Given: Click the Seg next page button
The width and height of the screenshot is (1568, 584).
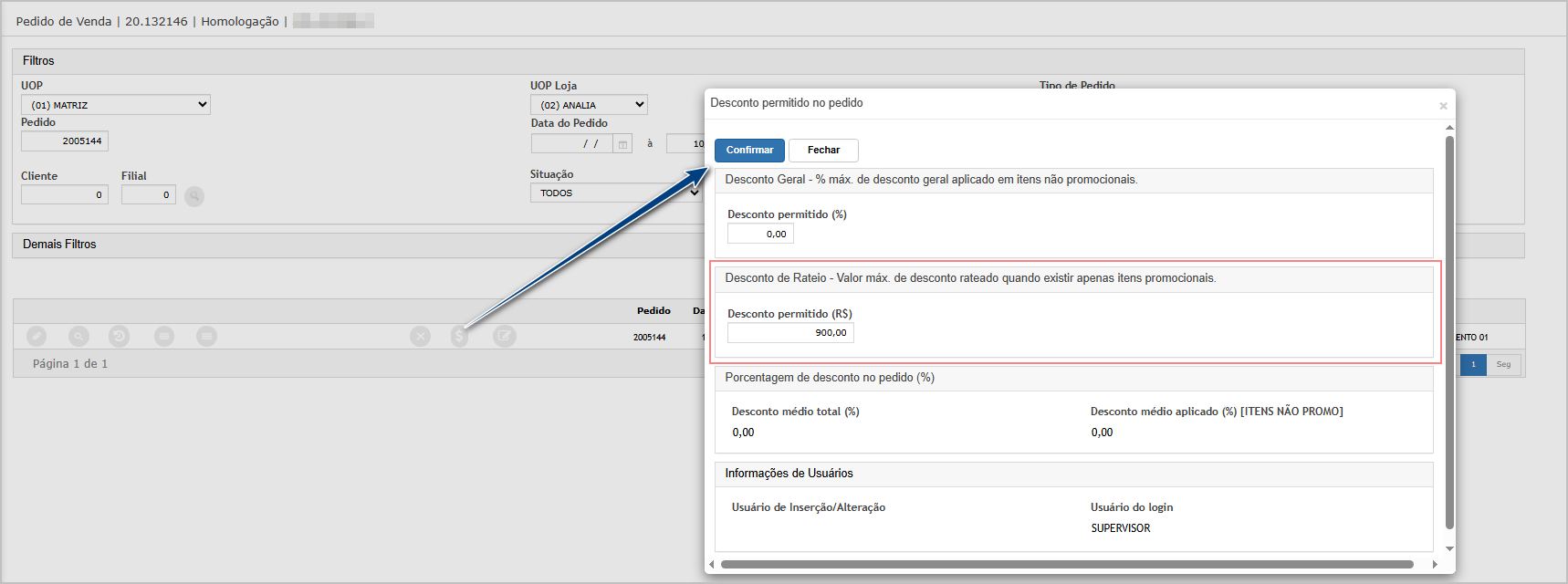Looking at the screenshot, I should pos(1502,365).
